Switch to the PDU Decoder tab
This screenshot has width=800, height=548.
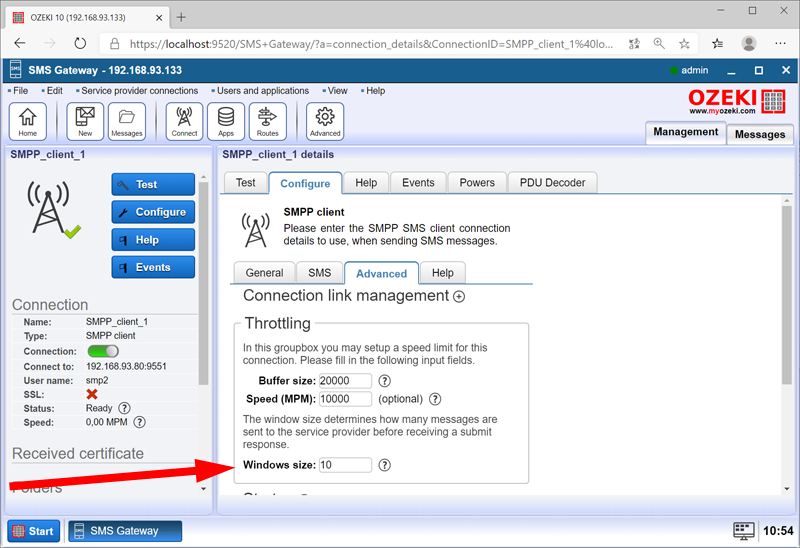point(552,183)
